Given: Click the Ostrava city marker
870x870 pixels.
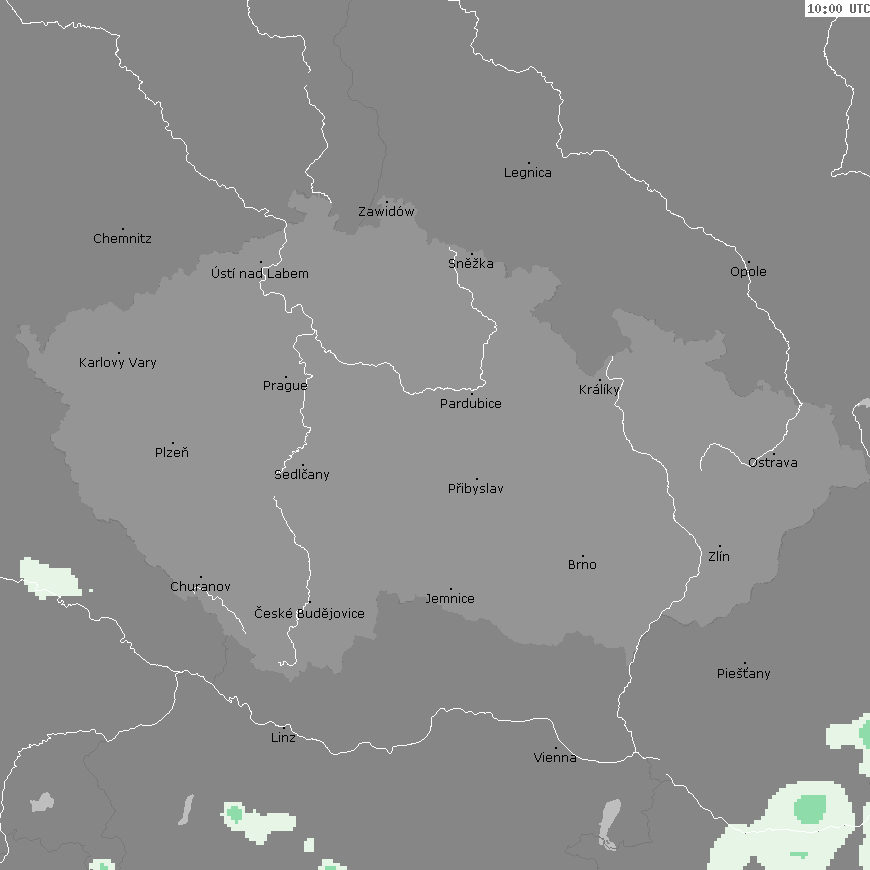Looking at the screenshot, I should coord(773,454).
